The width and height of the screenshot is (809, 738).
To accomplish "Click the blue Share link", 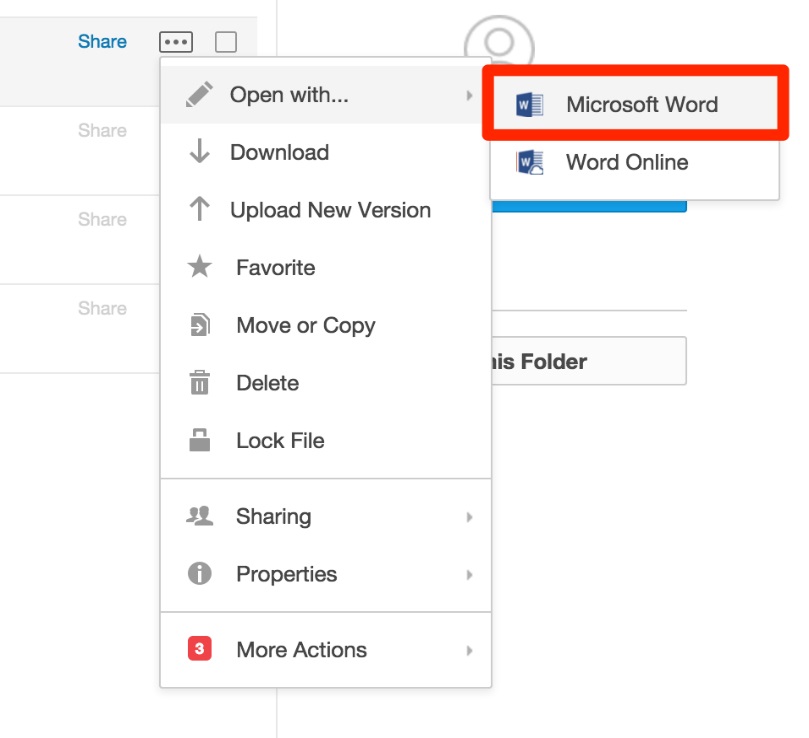I will (x=102, y=41).
